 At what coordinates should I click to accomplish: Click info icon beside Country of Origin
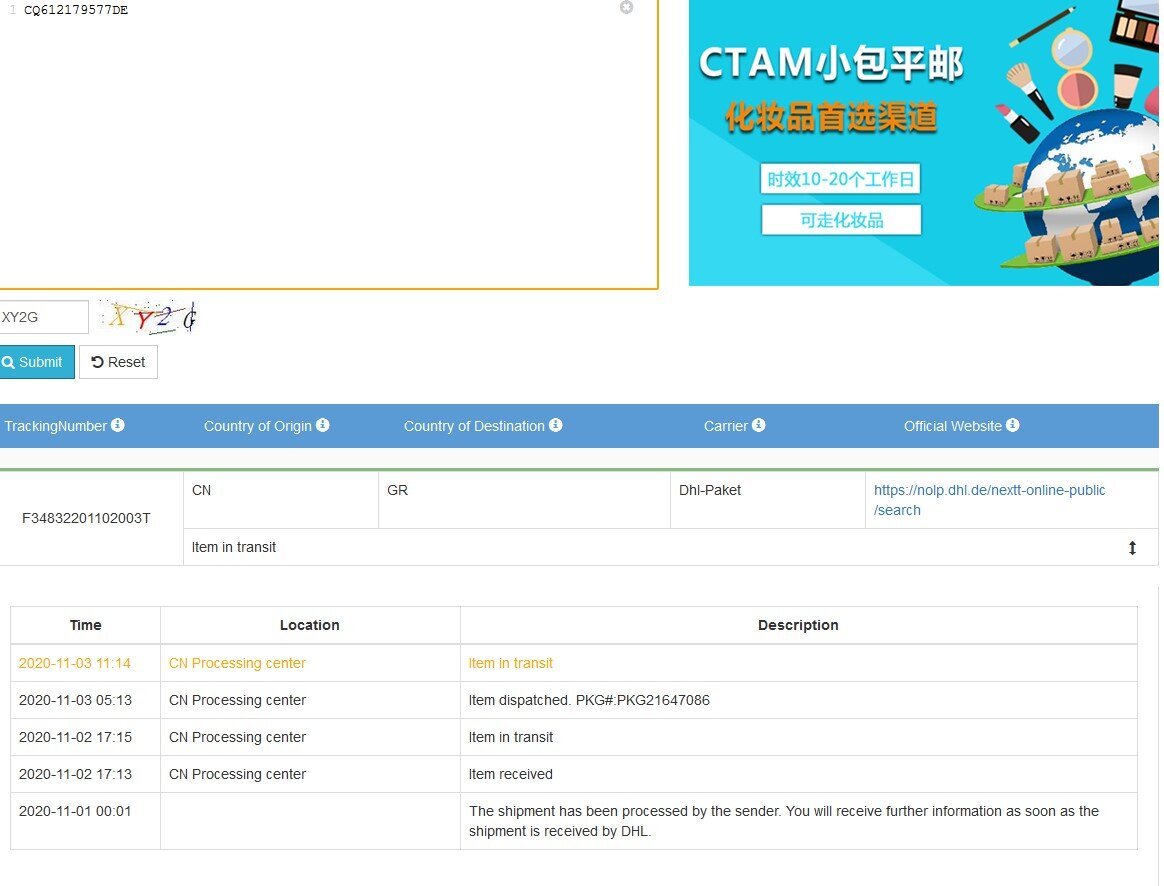[322, 425]
